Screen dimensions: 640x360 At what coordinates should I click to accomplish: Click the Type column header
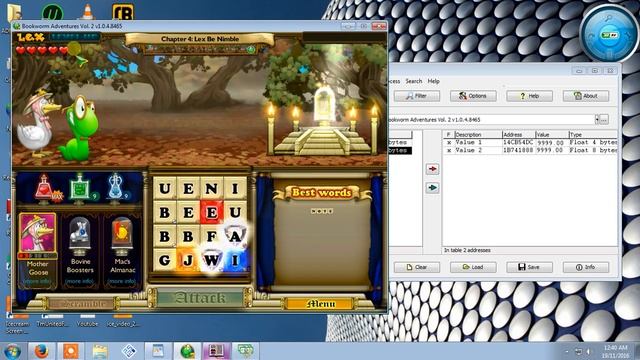coord(593,135)
